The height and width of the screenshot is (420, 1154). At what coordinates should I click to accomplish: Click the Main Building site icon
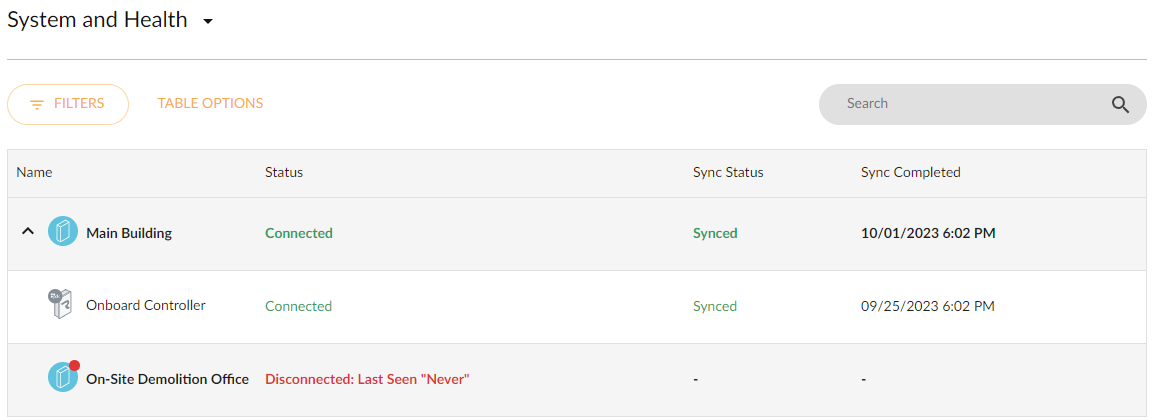(63, 232)
